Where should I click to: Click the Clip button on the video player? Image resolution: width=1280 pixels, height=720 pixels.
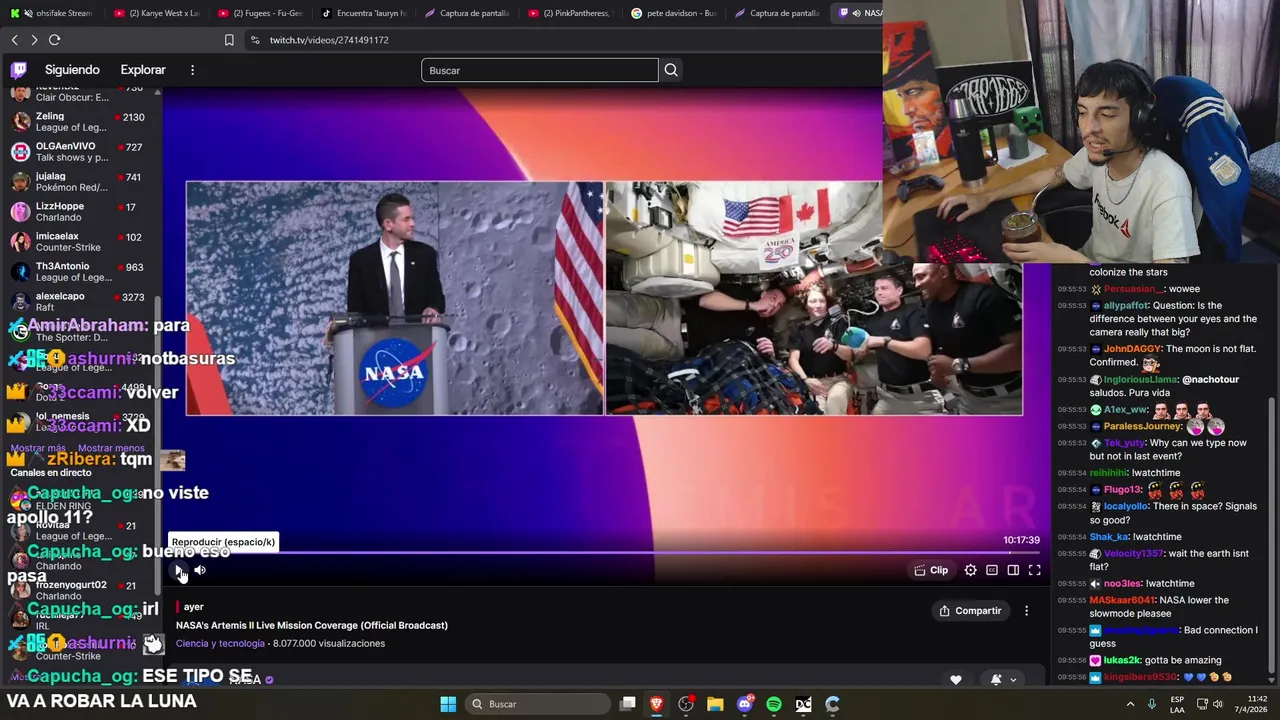click(x=931, y=570)
